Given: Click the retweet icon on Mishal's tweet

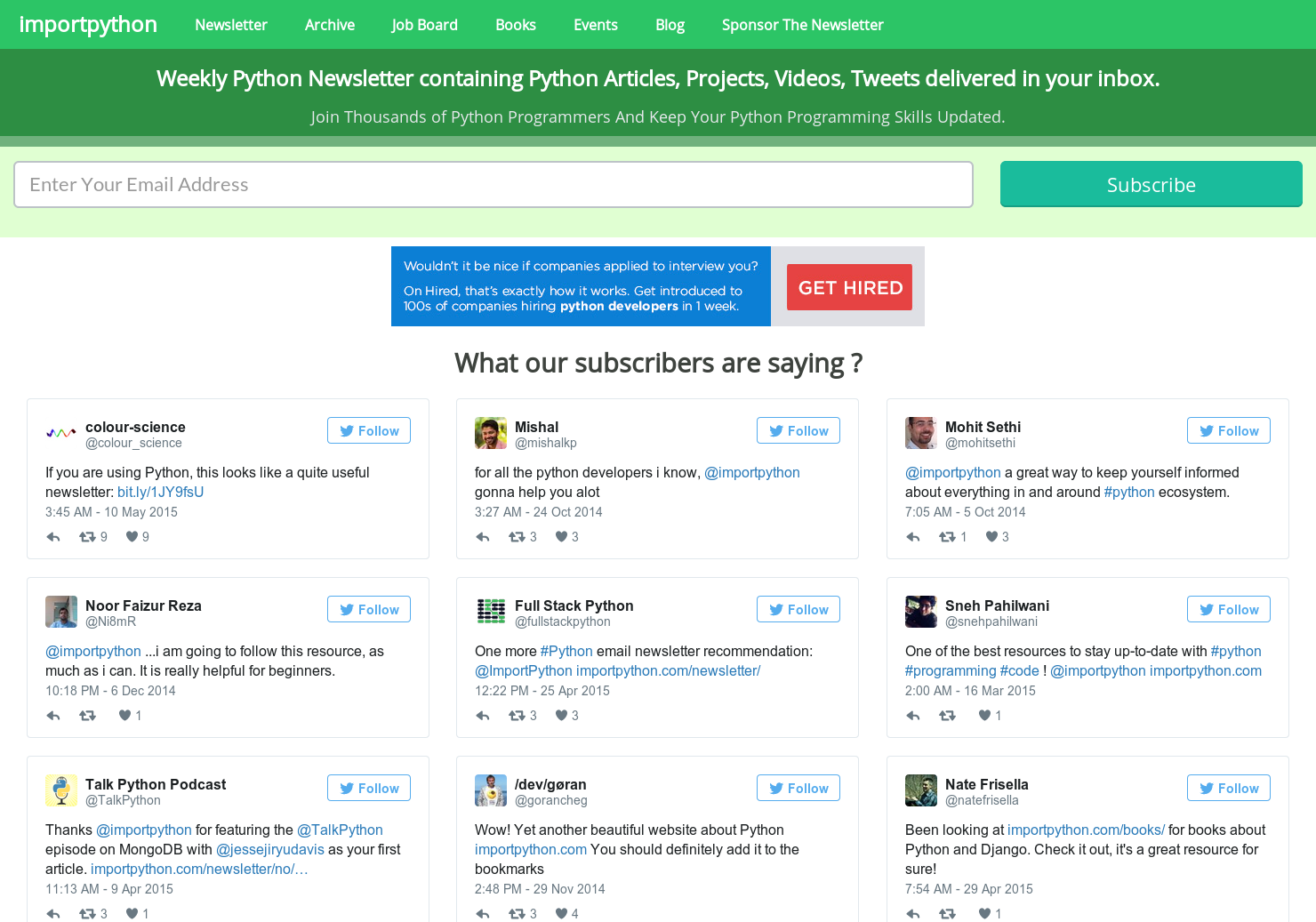Looking at the screenshot, I should point(516,536).
